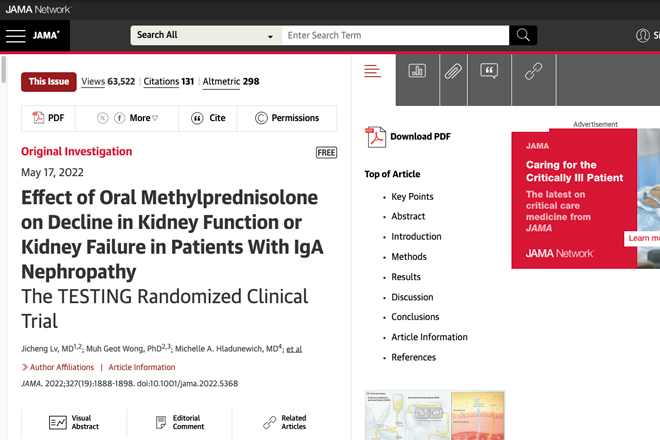Click the red PDF document icon in sidebar
This screenshot has width=660, height=440.
click(x=375, y=137)
